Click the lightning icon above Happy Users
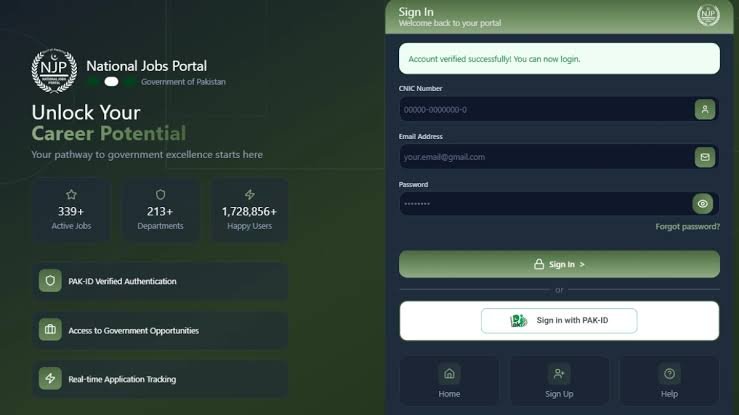The height and width of the screenshot is (415, 739). [x=249, y=195]
